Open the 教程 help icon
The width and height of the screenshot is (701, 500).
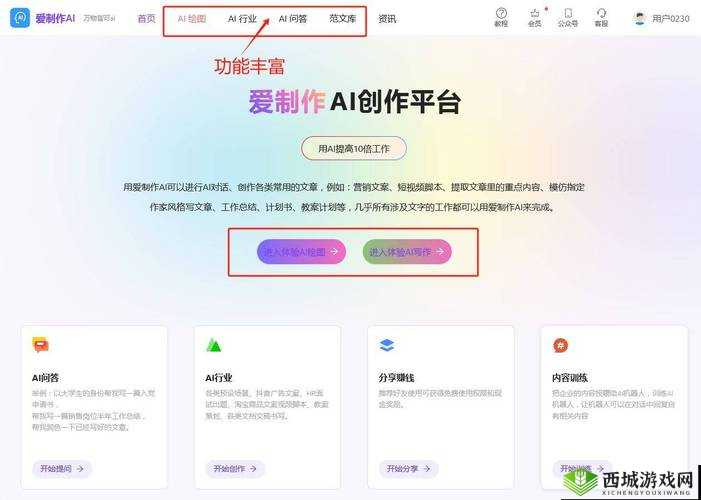(502, 13)
